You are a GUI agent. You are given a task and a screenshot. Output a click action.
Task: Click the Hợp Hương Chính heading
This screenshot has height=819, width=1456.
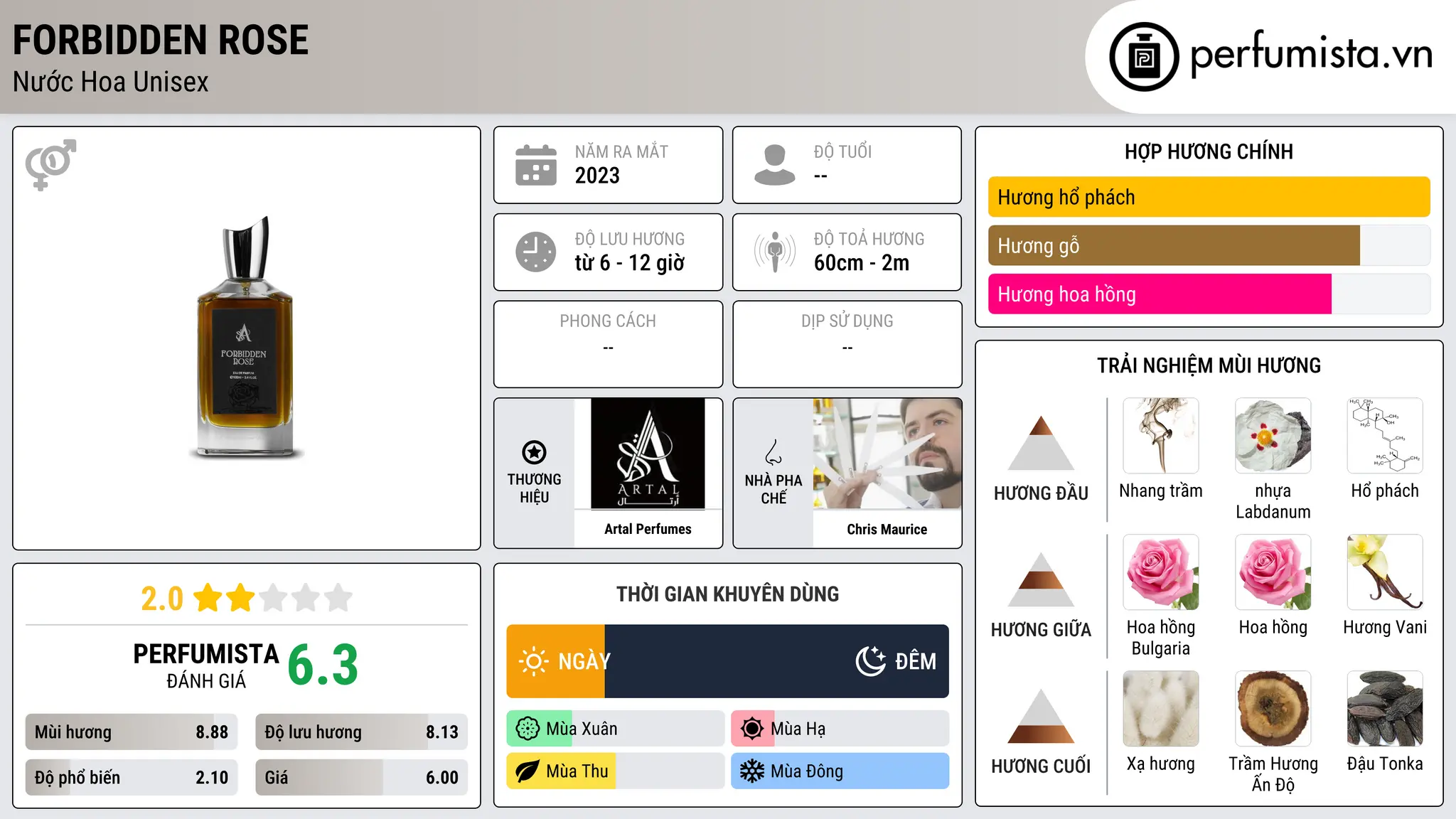tap(1209, 151)
